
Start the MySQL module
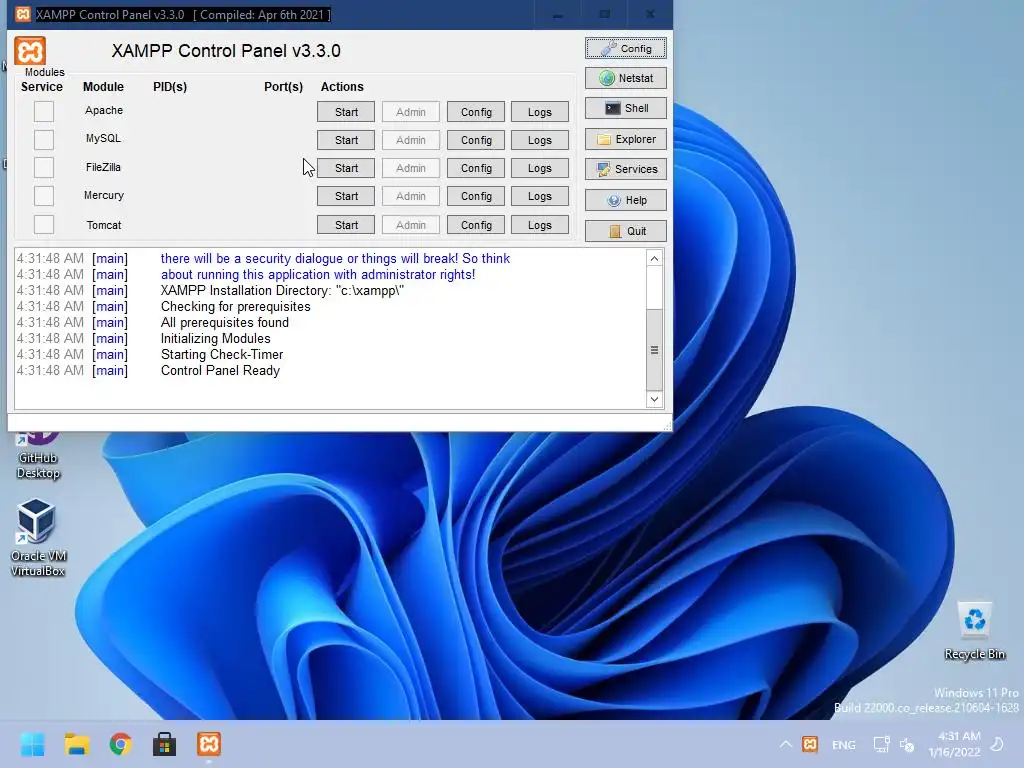coord(346,140)
